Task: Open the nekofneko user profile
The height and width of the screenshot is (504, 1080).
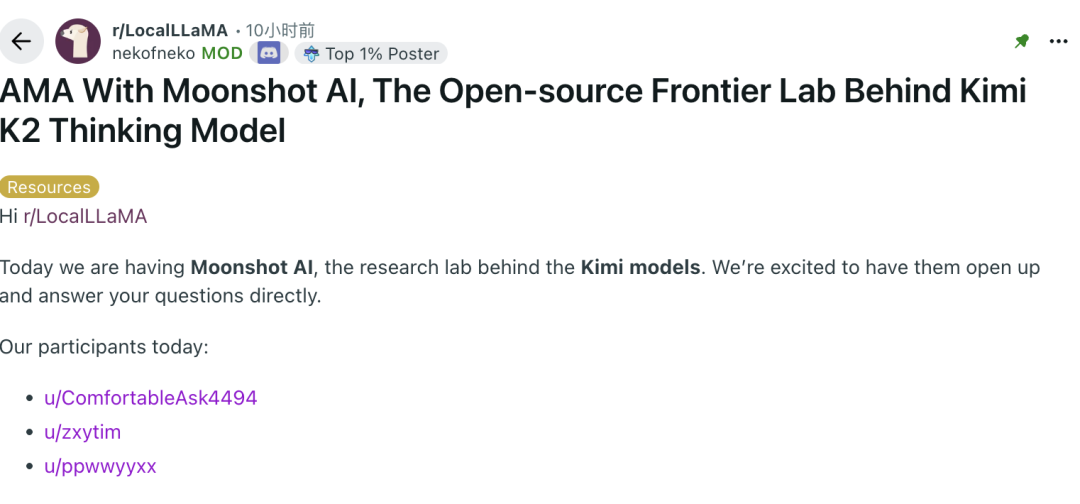Action: coord(153,53)
